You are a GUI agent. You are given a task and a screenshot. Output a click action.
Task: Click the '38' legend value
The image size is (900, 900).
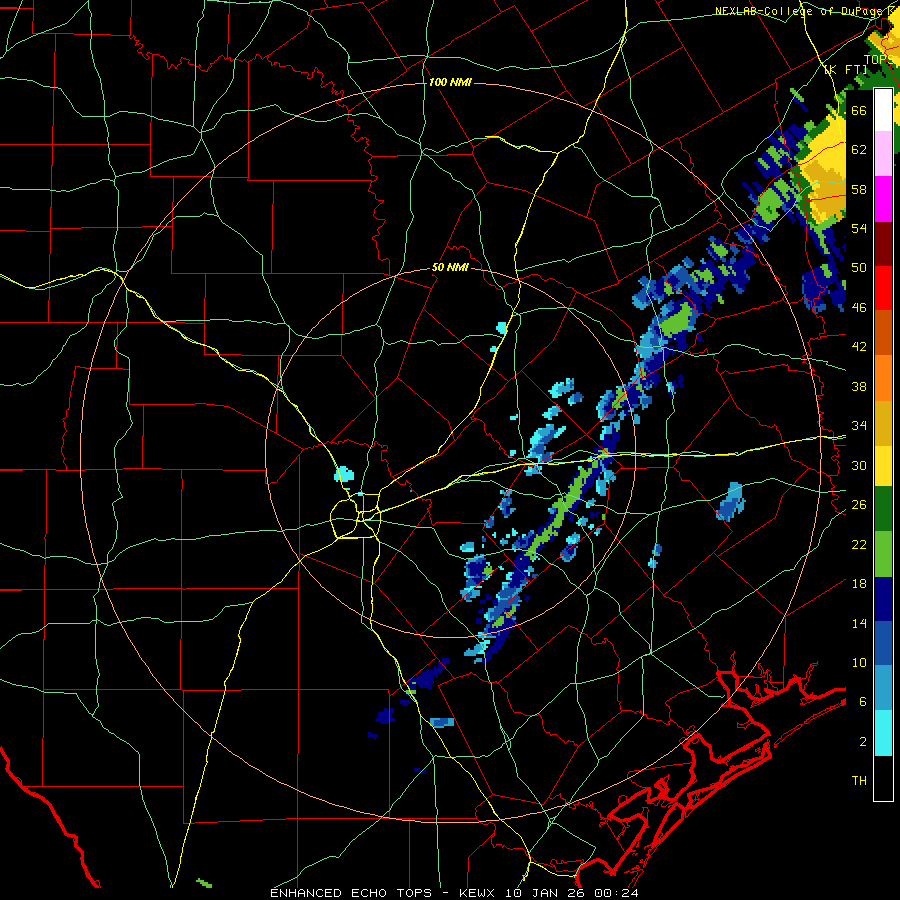tap(859, 386)
